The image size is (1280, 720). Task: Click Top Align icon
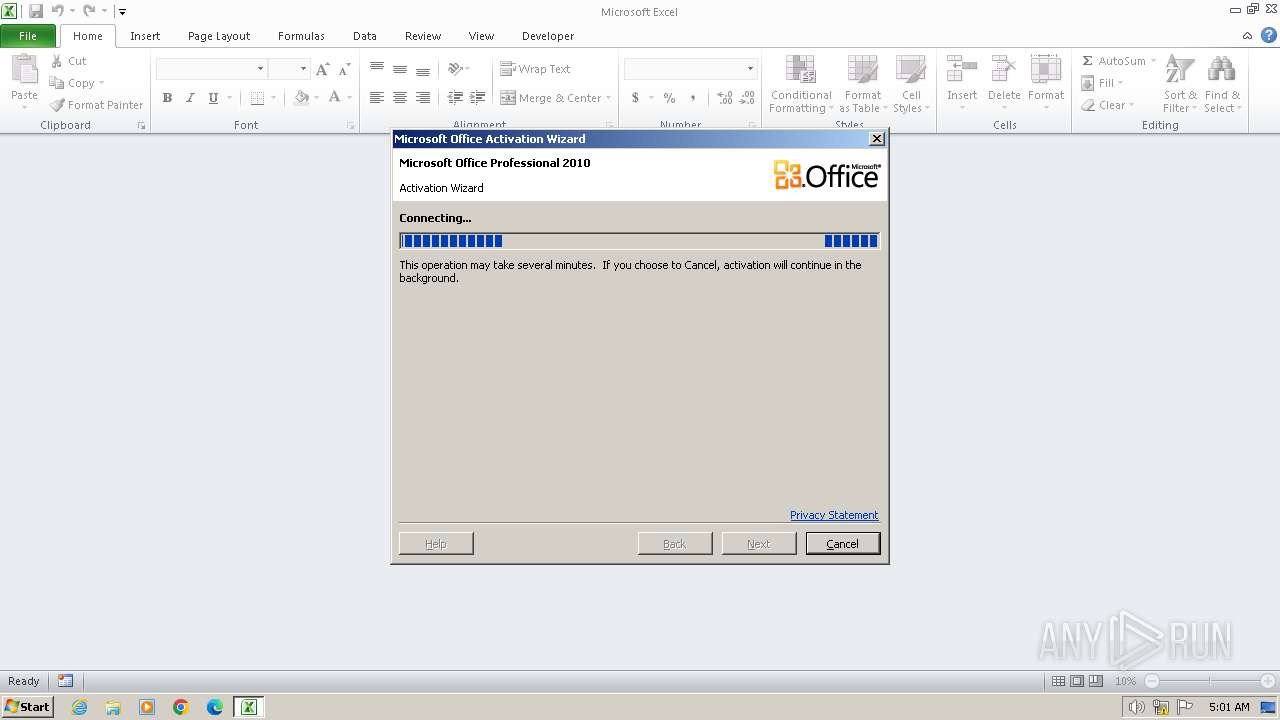click(x=377, y=69)
